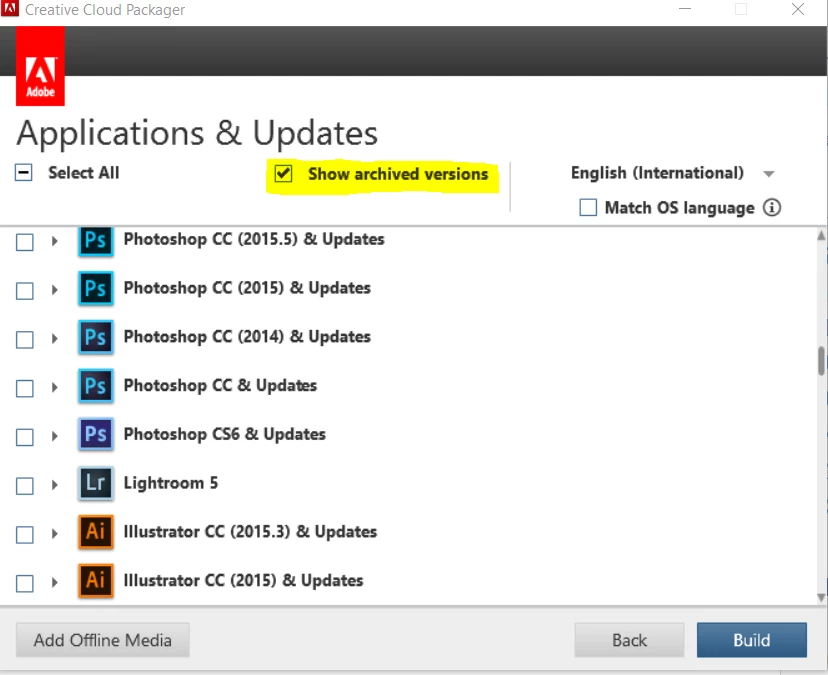Screen dimensions: 828x675
Task: Click the list scrollbar down arrow
Action: pos(821,598)
